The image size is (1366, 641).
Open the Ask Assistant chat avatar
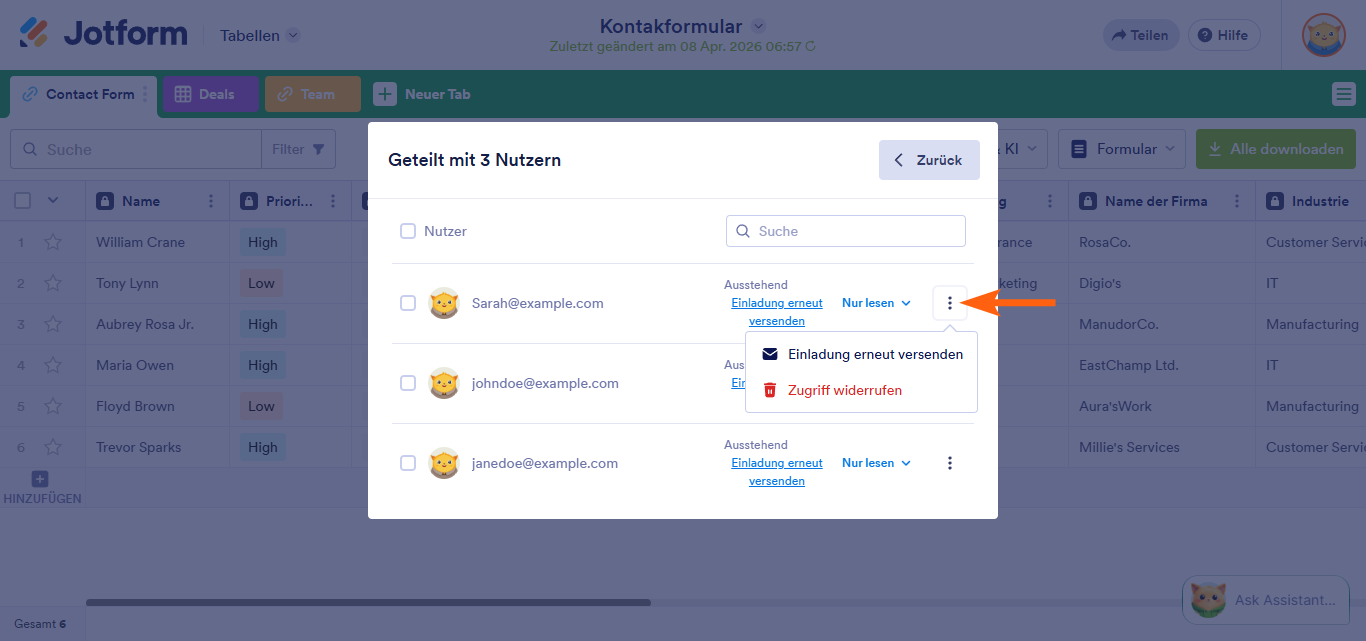[x=1208, y=600]
